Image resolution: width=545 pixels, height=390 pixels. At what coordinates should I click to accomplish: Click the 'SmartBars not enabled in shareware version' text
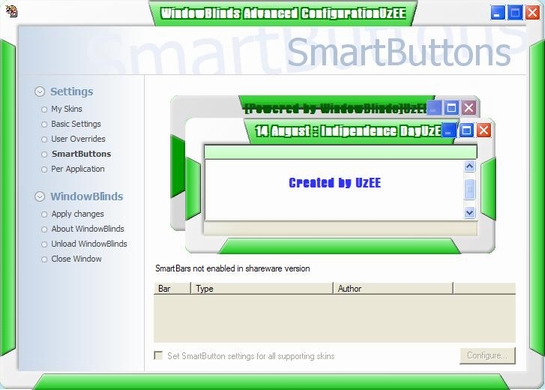tap(233, 269)
